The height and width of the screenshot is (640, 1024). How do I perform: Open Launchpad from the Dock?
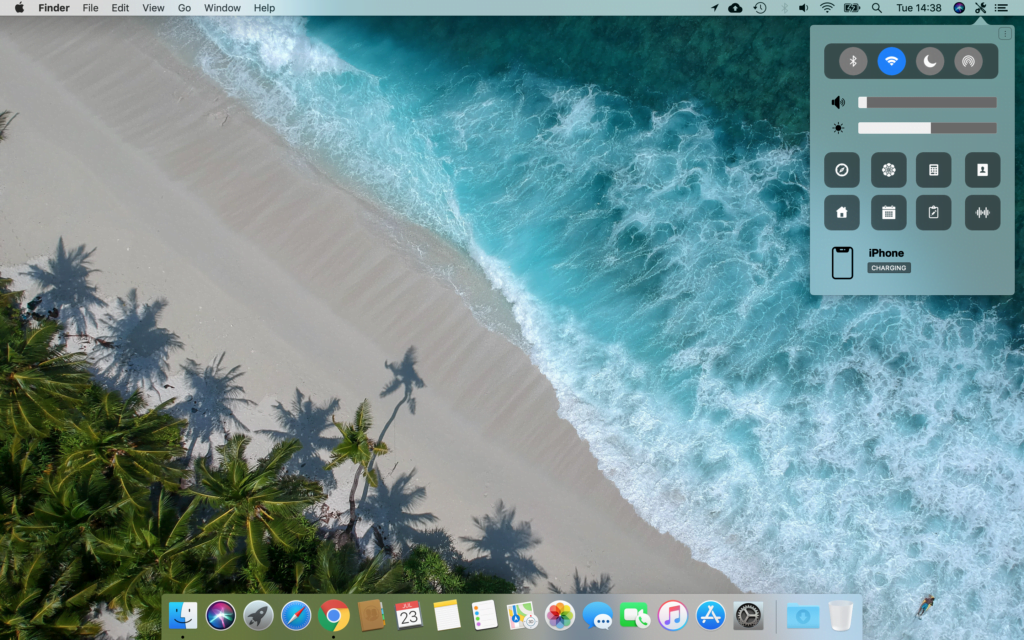tap(259, 615)
